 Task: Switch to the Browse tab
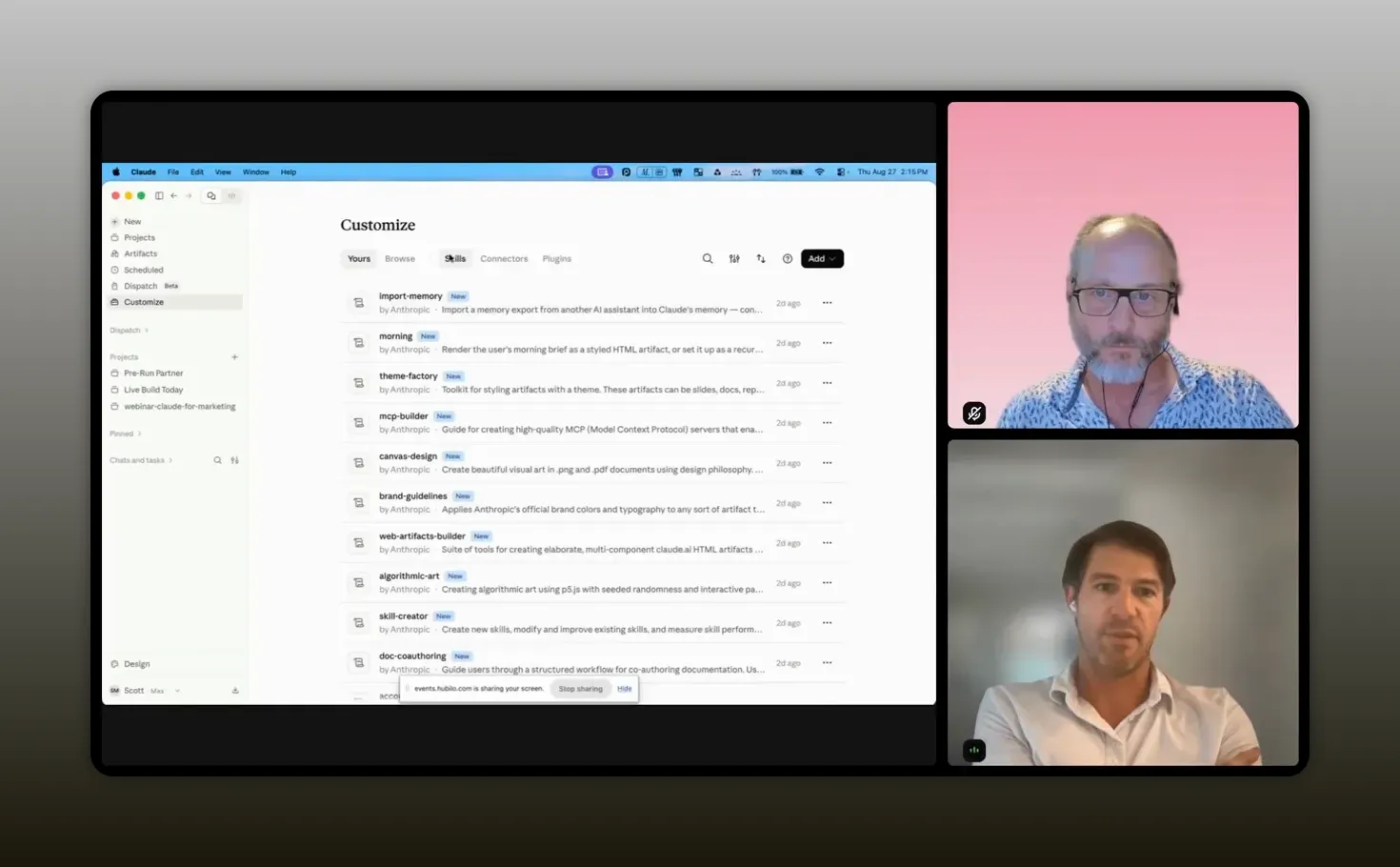400,259
